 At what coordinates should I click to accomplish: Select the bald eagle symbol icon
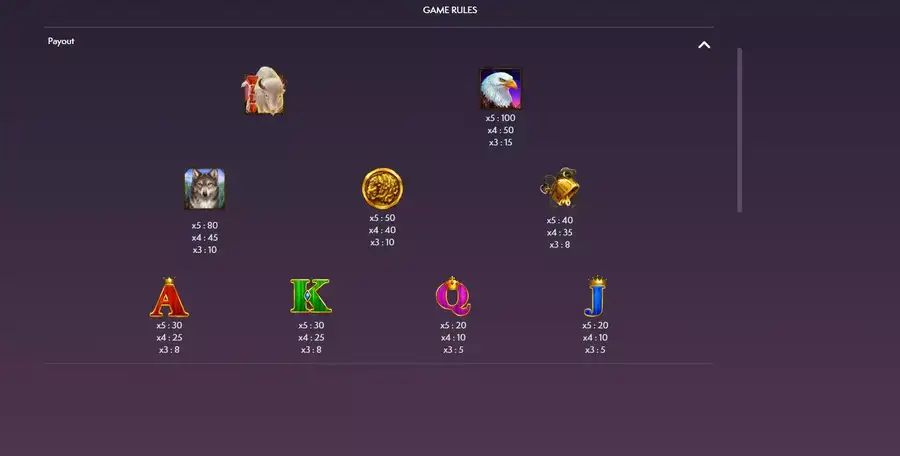pos(501,88)
